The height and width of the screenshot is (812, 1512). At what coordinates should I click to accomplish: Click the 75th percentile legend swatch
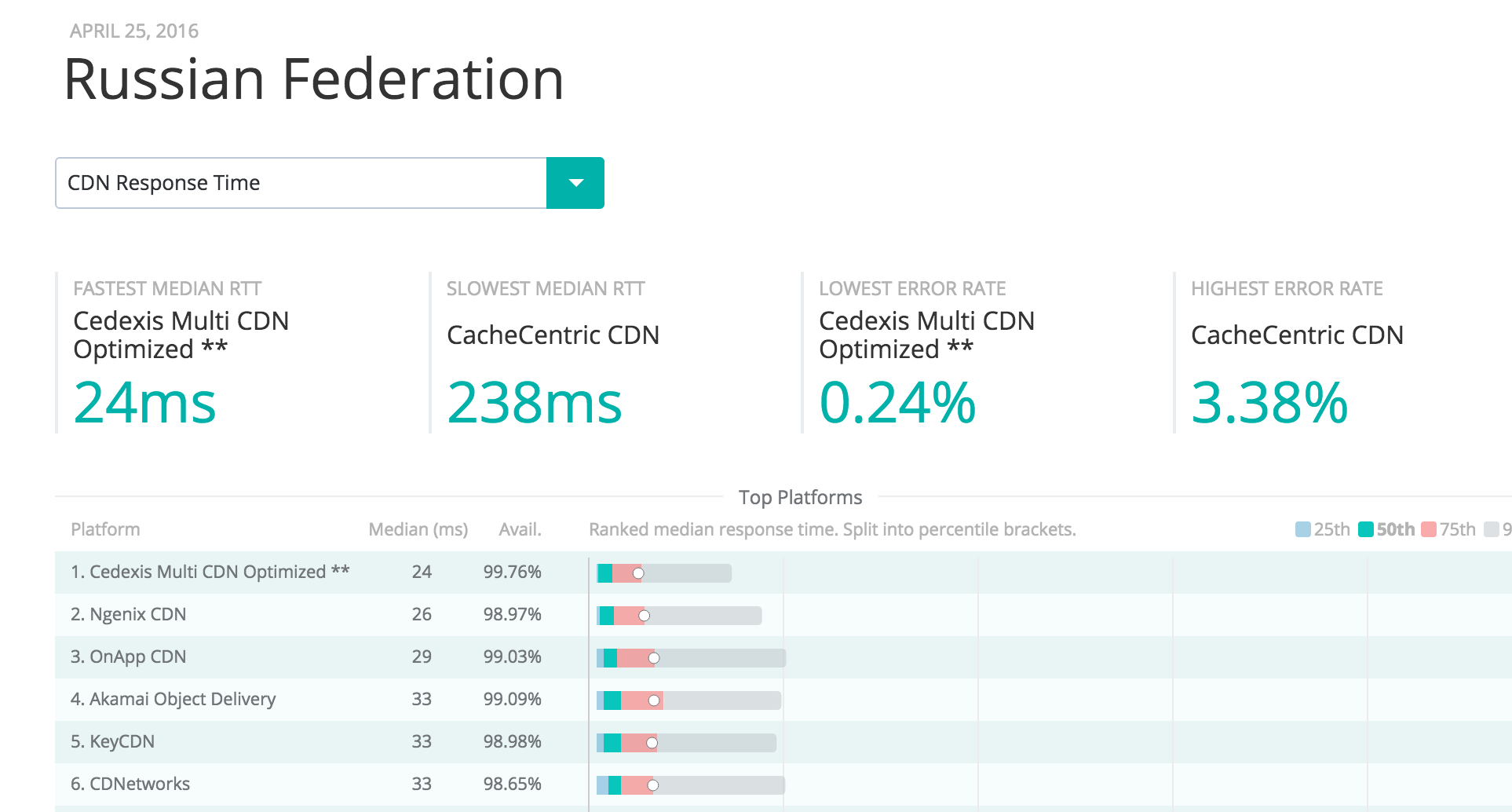tap(1429, 529)
